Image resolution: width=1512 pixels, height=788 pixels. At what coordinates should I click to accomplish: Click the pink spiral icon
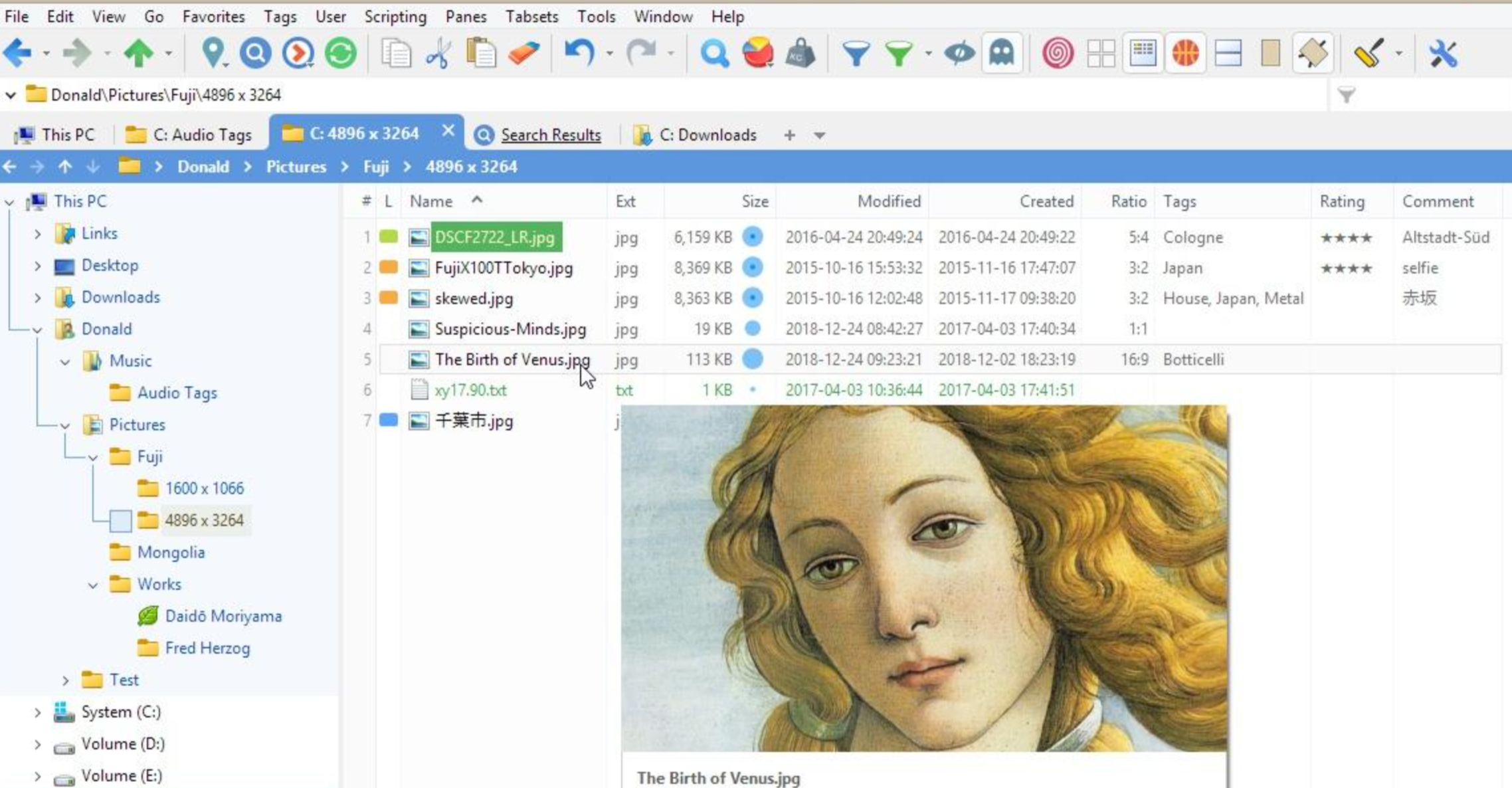coord(1058,52)
